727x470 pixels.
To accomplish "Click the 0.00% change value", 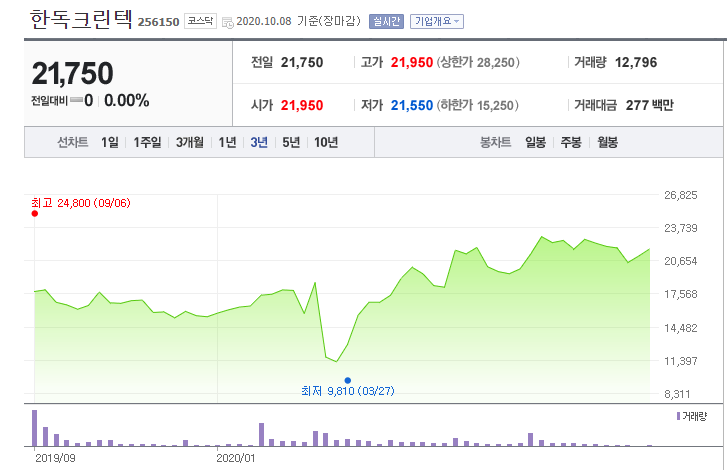I will click(127, 100).
